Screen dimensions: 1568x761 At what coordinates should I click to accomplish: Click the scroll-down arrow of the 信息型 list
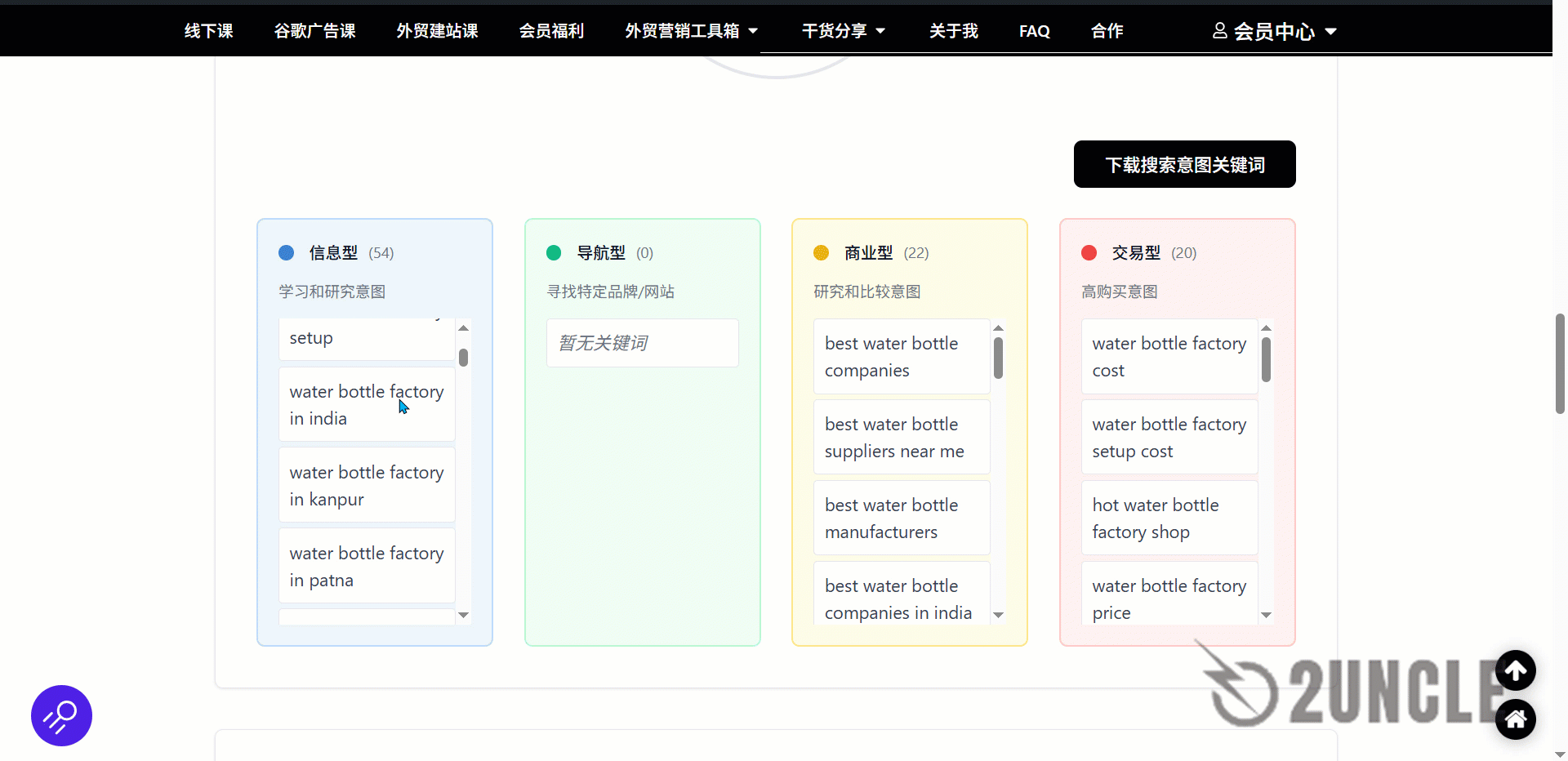(463, 616)
